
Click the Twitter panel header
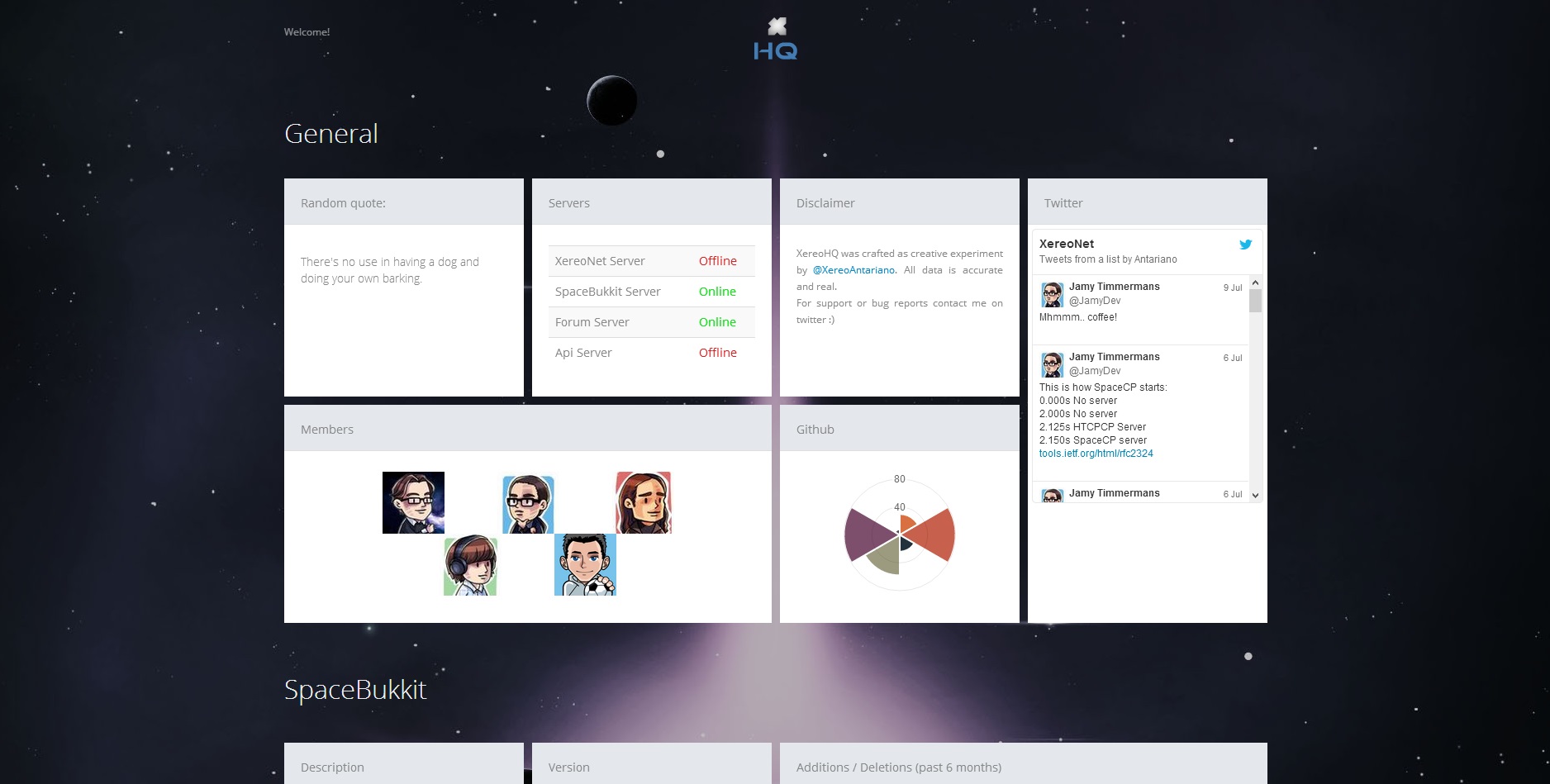point(1148,202)
